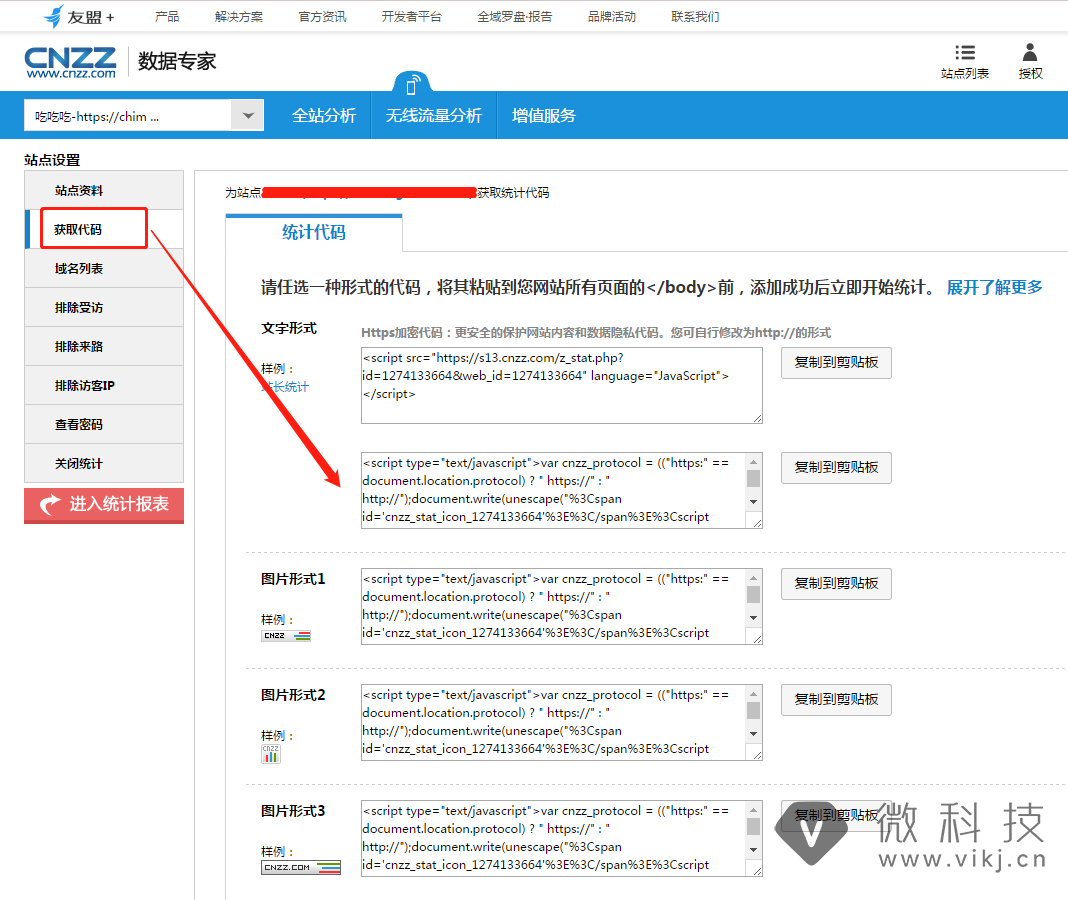
Task: Select the 统计代码 tab
Action: [314, 233]
